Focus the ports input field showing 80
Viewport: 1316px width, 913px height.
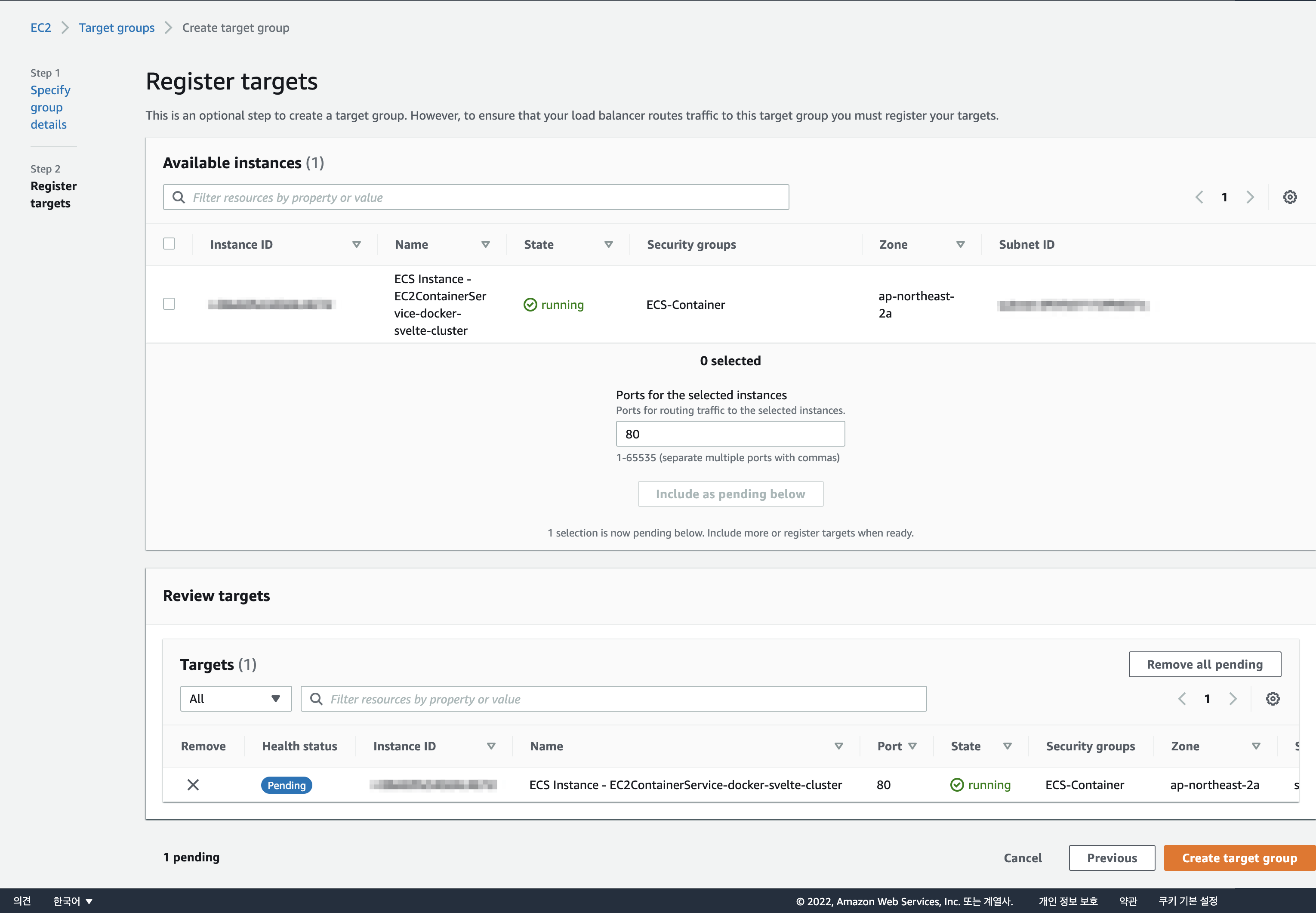pyautogui.click(x=730, y=434)
